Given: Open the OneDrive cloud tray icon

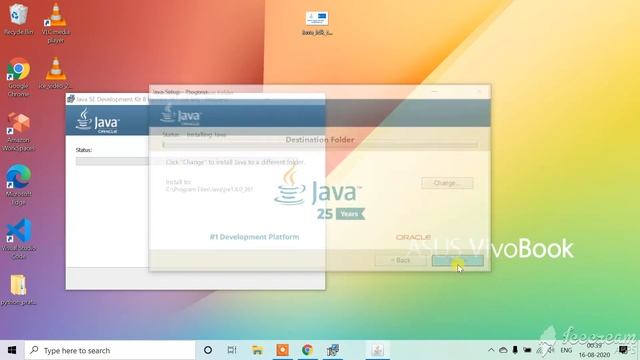Looking at the screenshot, I should (503, 350).
